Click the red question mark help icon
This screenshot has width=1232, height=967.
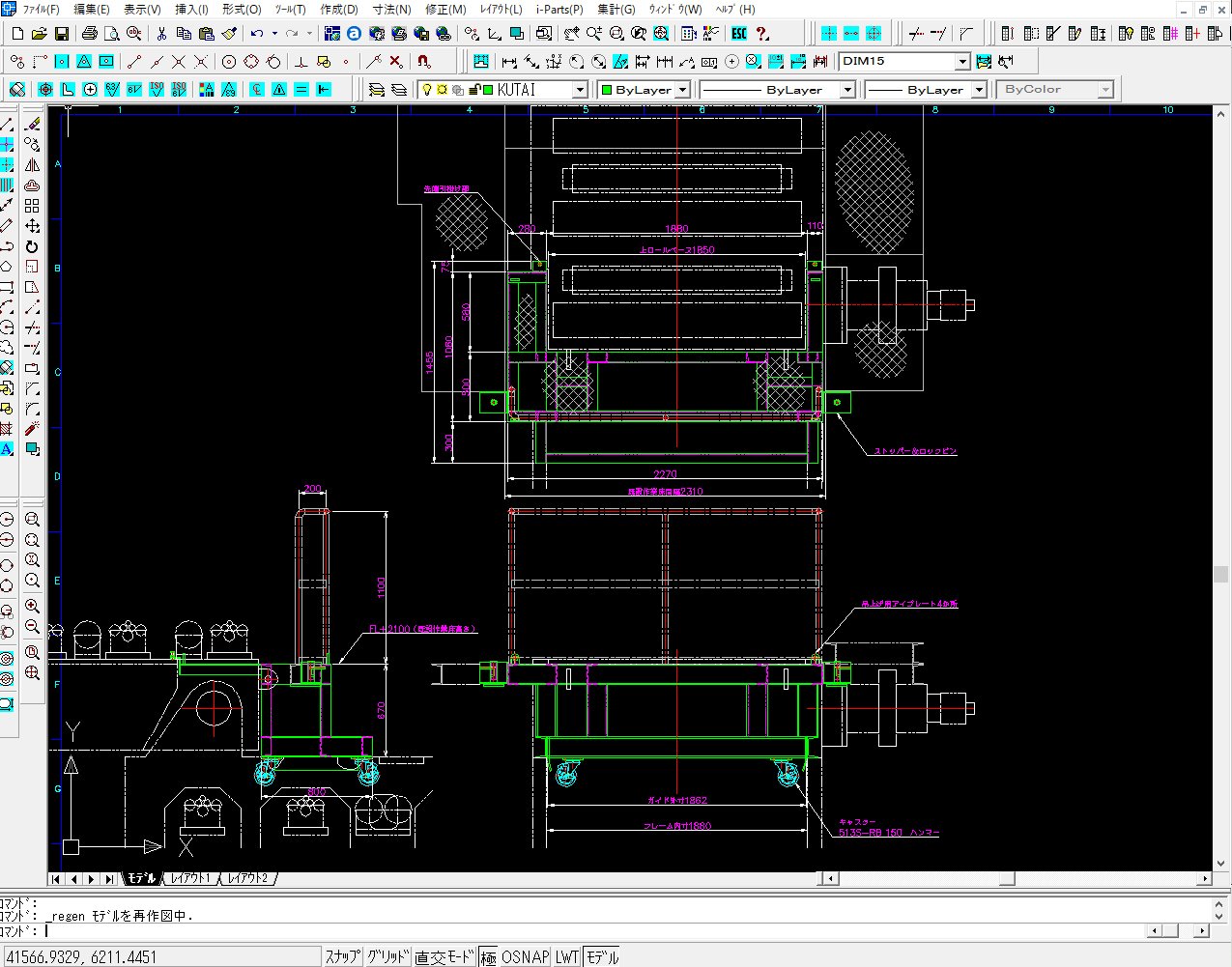point(762,34)
